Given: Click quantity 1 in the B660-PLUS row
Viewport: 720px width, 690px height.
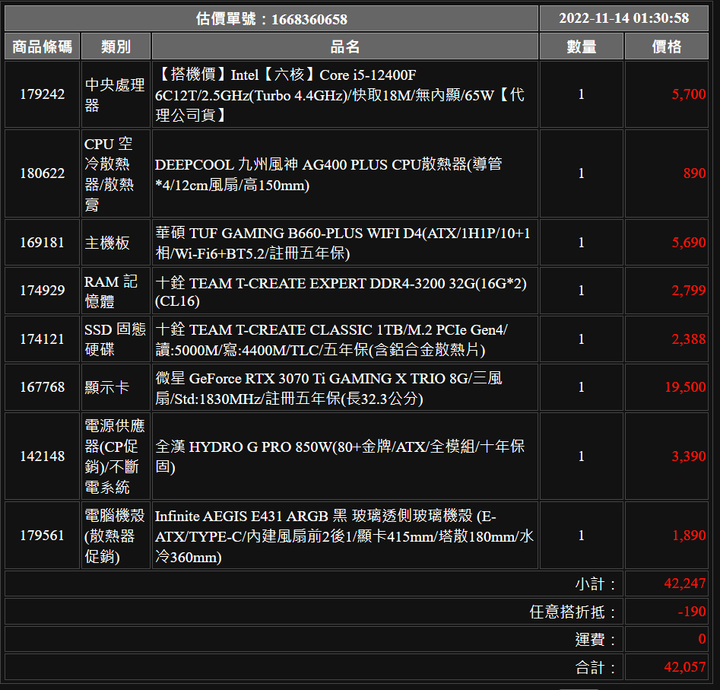Looking at the screenshot, I should tap(581, 242).
